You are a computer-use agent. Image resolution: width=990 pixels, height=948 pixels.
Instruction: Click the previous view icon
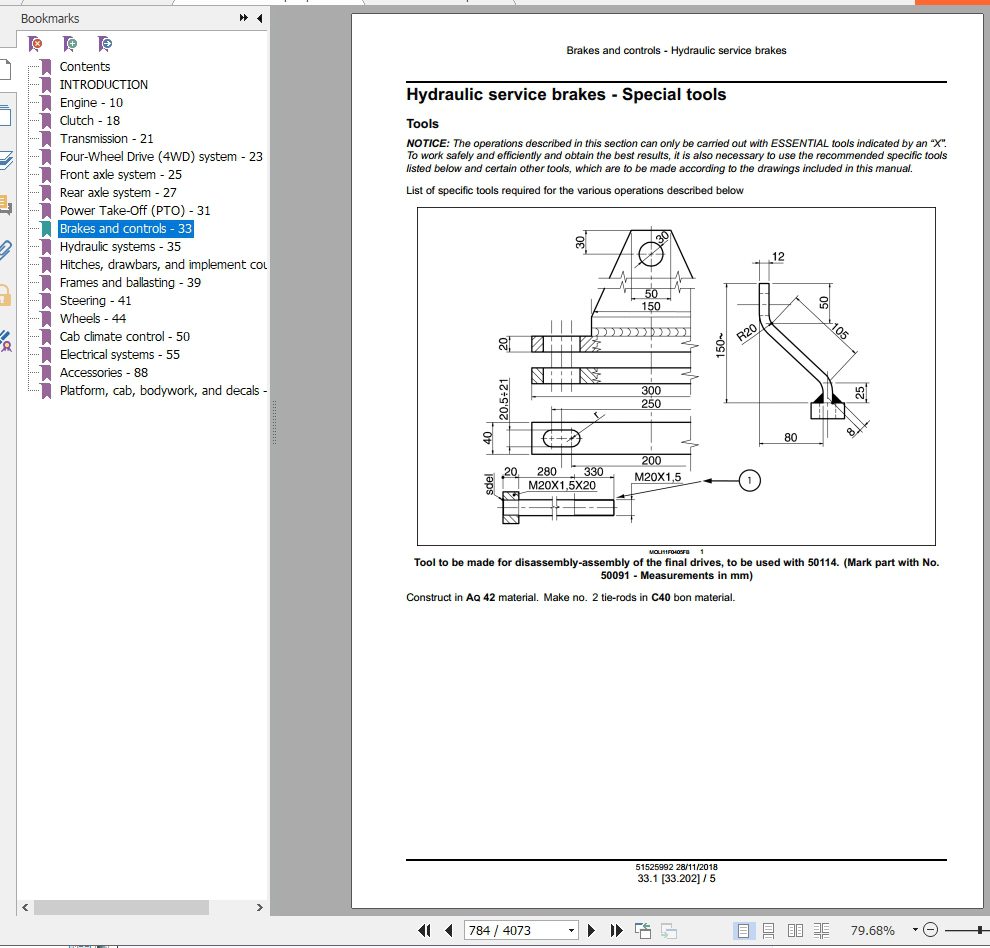click(x=642, y=930)
